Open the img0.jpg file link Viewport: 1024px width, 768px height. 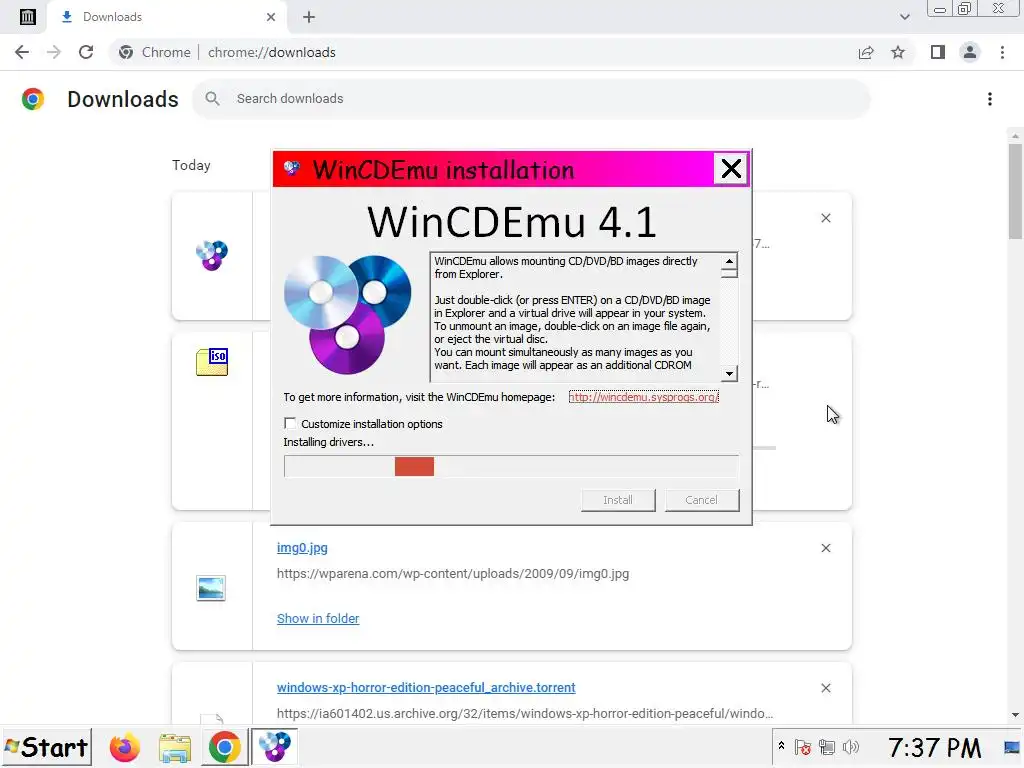tap(302, 548)
